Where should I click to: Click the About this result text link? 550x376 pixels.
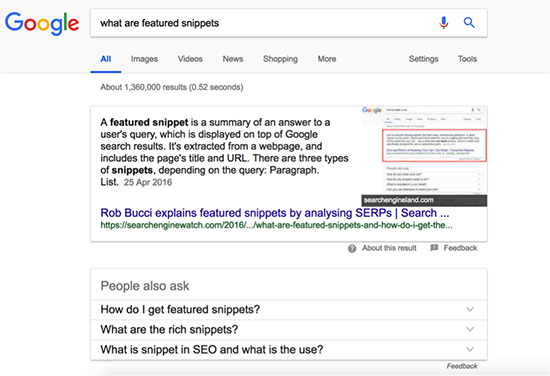389,248
